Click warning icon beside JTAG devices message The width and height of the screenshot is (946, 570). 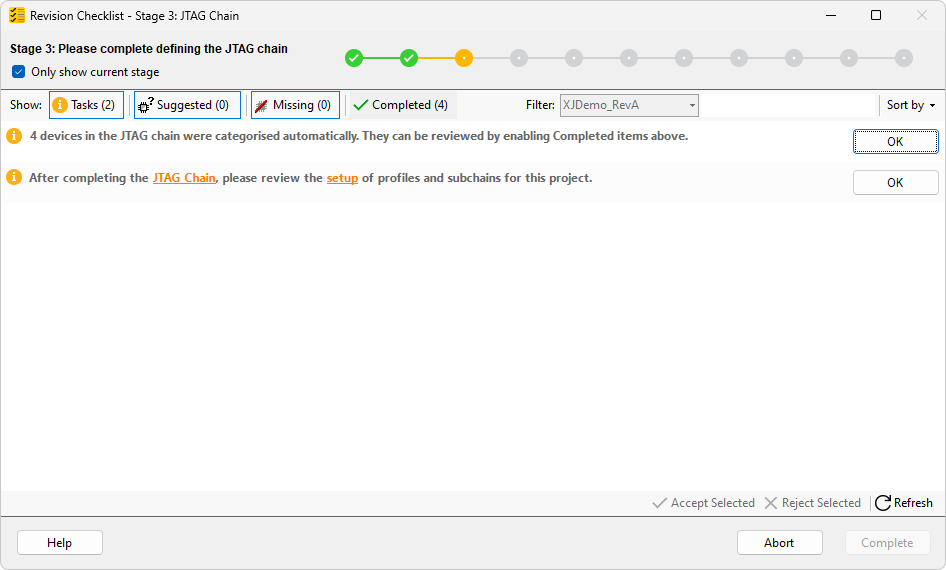coord(14,136)
